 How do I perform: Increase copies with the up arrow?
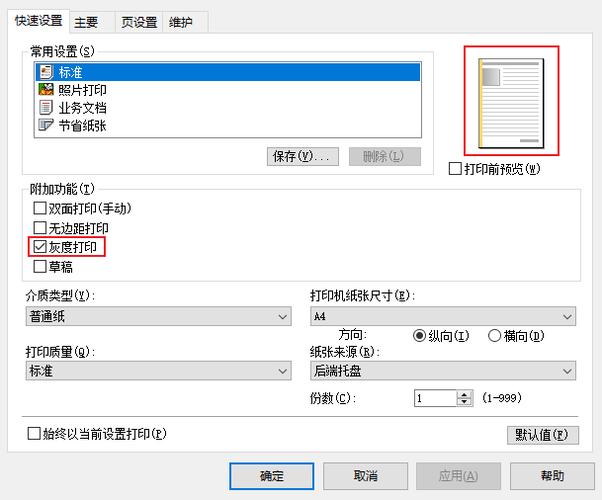(x=465, y=394)
